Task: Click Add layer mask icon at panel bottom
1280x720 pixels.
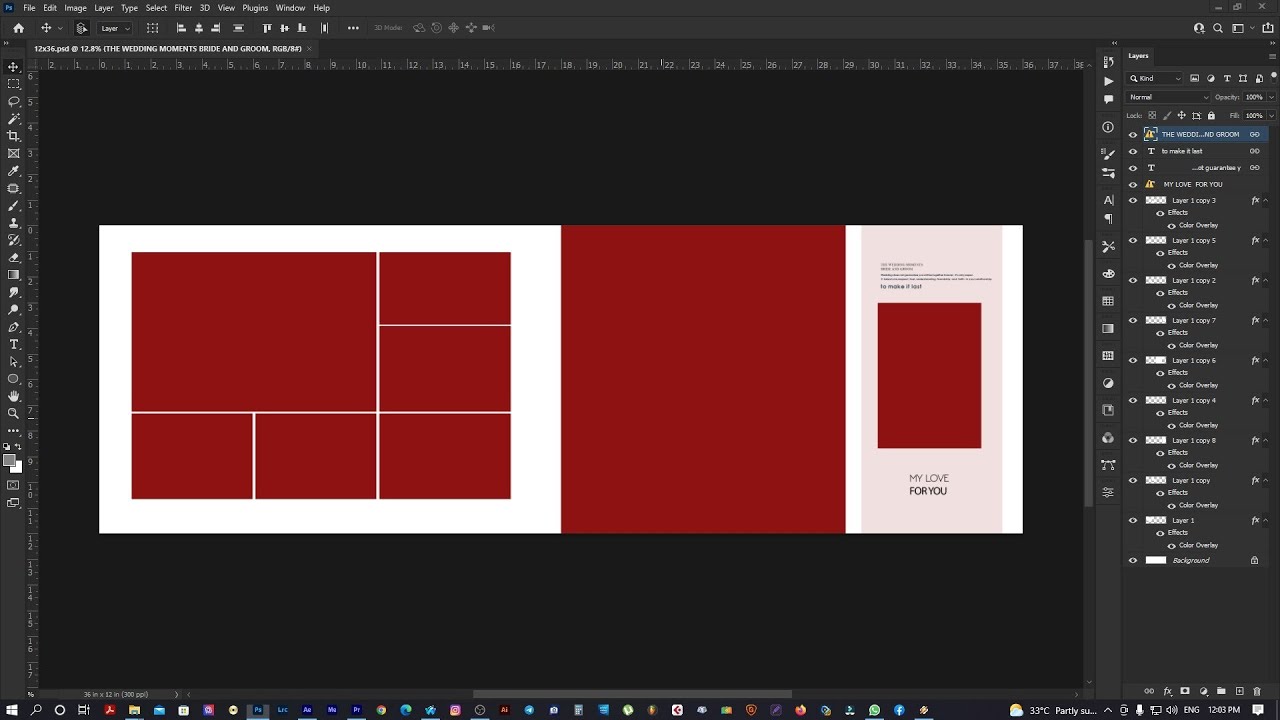Action: click(1185, 691)
